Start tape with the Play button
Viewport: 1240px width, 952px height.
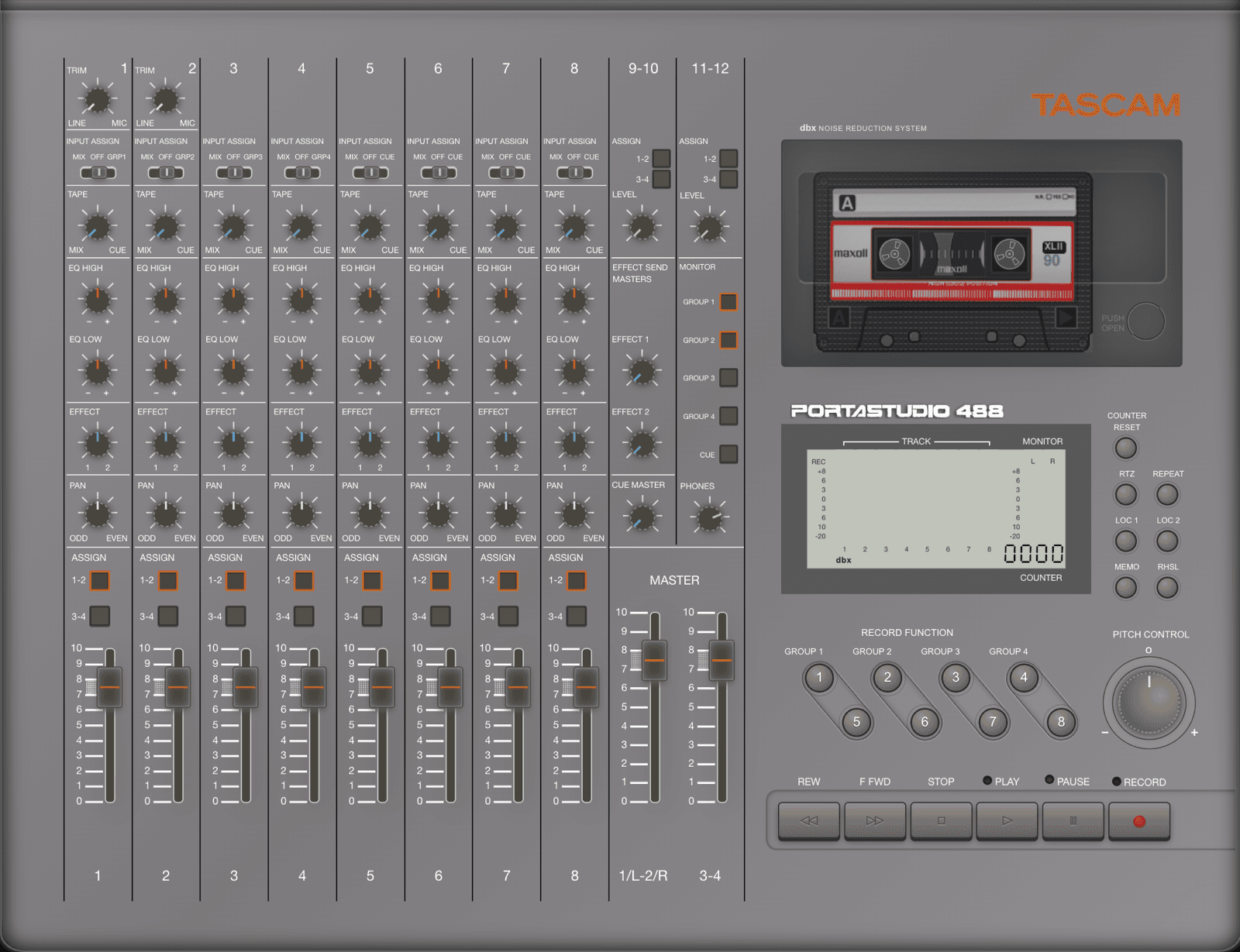1007,821
